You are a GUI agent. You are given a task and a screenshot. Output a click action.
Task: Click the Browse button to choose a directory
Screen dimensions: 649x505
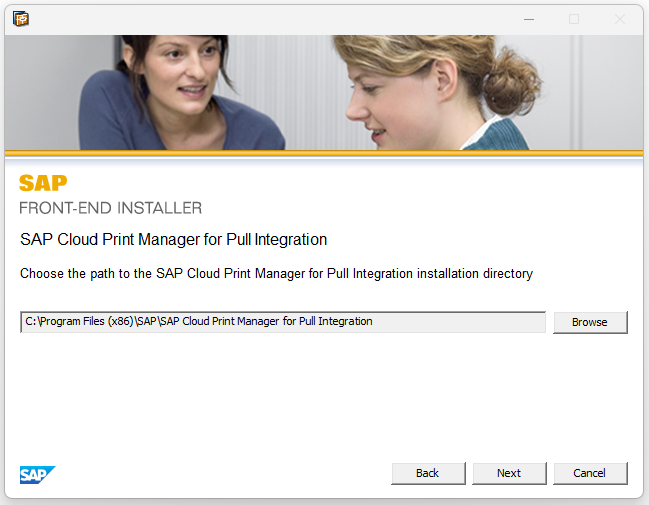[590, 322]
